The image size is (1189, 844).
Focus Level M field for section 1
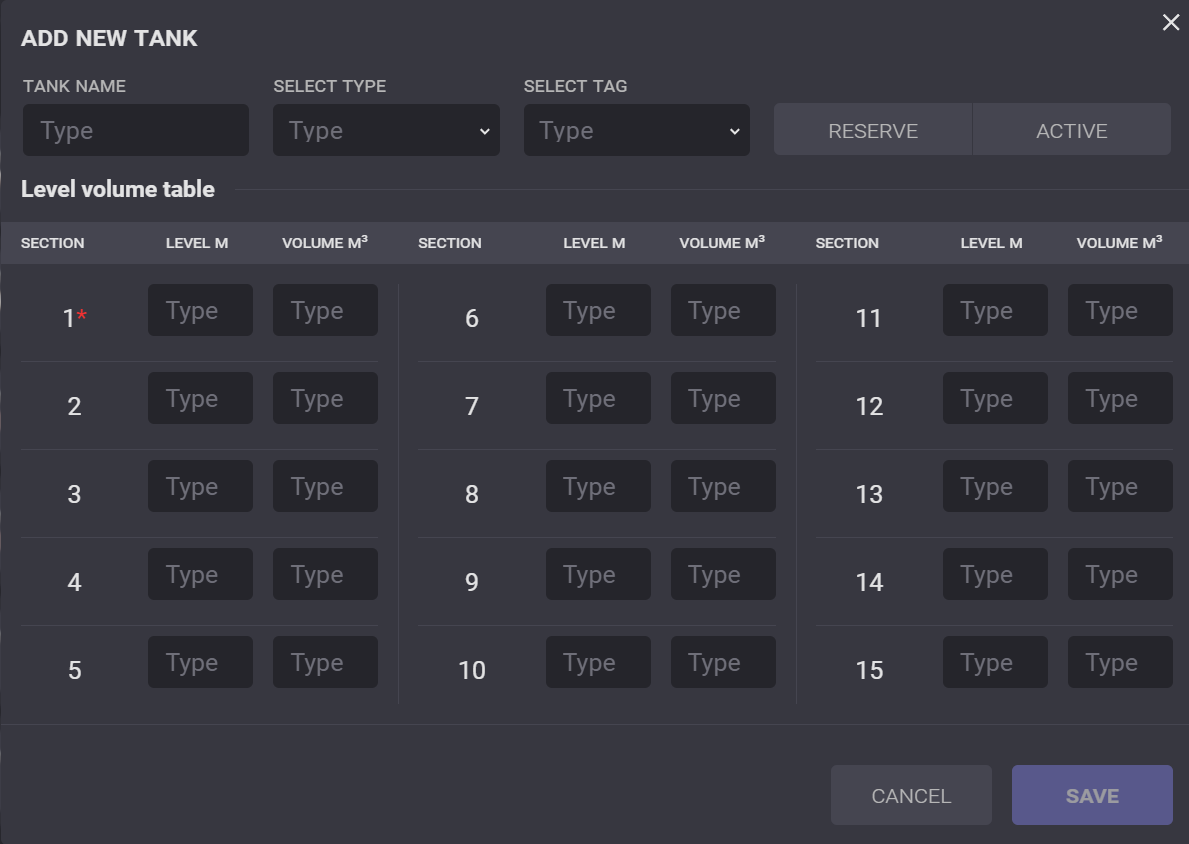click(x=200, y=310)
